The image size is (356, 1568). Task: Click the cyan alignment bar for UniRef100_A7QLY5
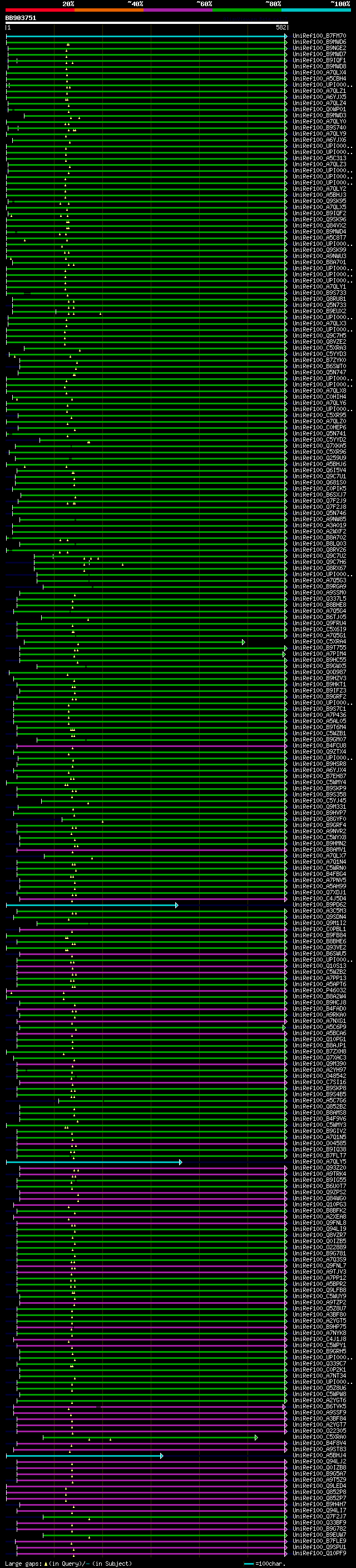[x=93, y=1162]
